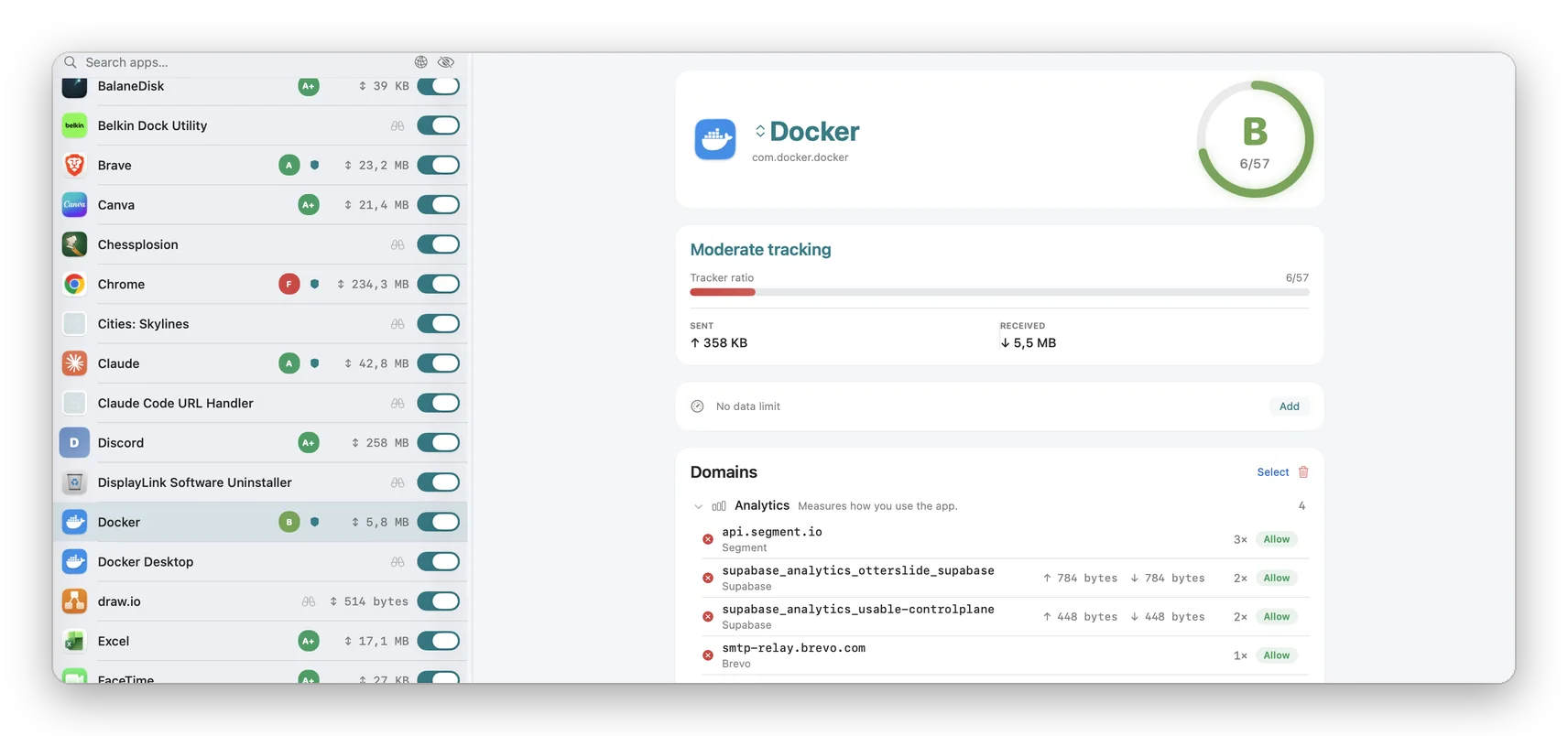This screenshot has height=736, width=1568.
Task: Click the red blocked icon beside api.segment.io
Action: coord(708,539)
